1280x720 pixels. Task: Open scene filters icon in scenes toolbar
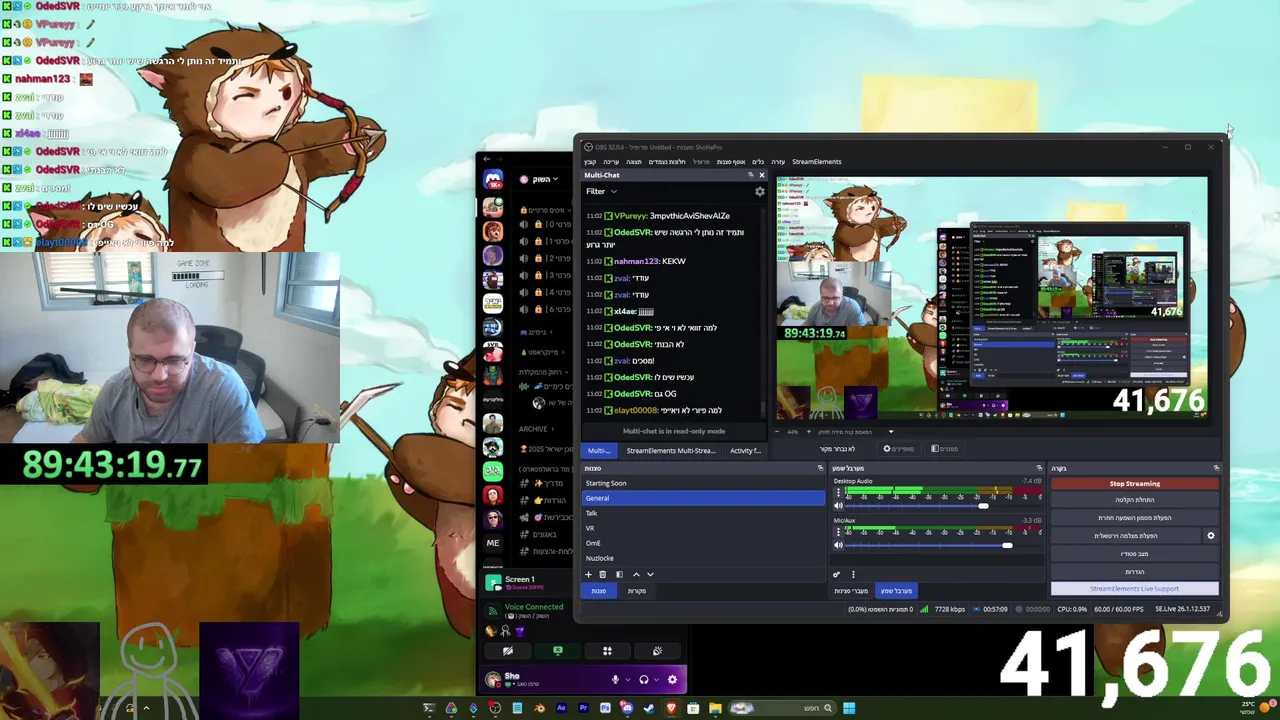[619, 574]
